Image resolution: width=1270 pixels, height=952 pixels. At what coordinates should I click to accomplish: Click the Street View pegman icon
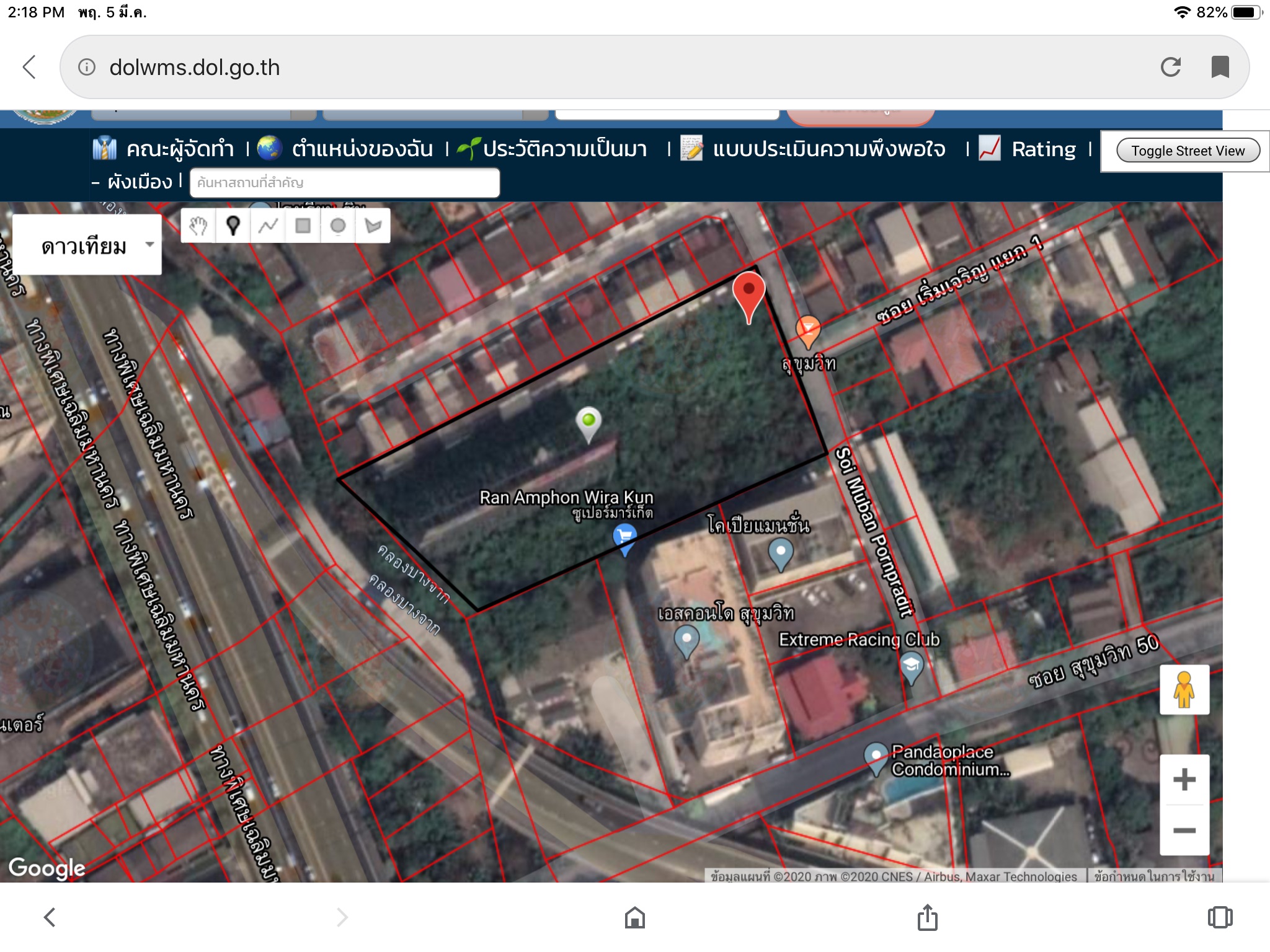1184,690
